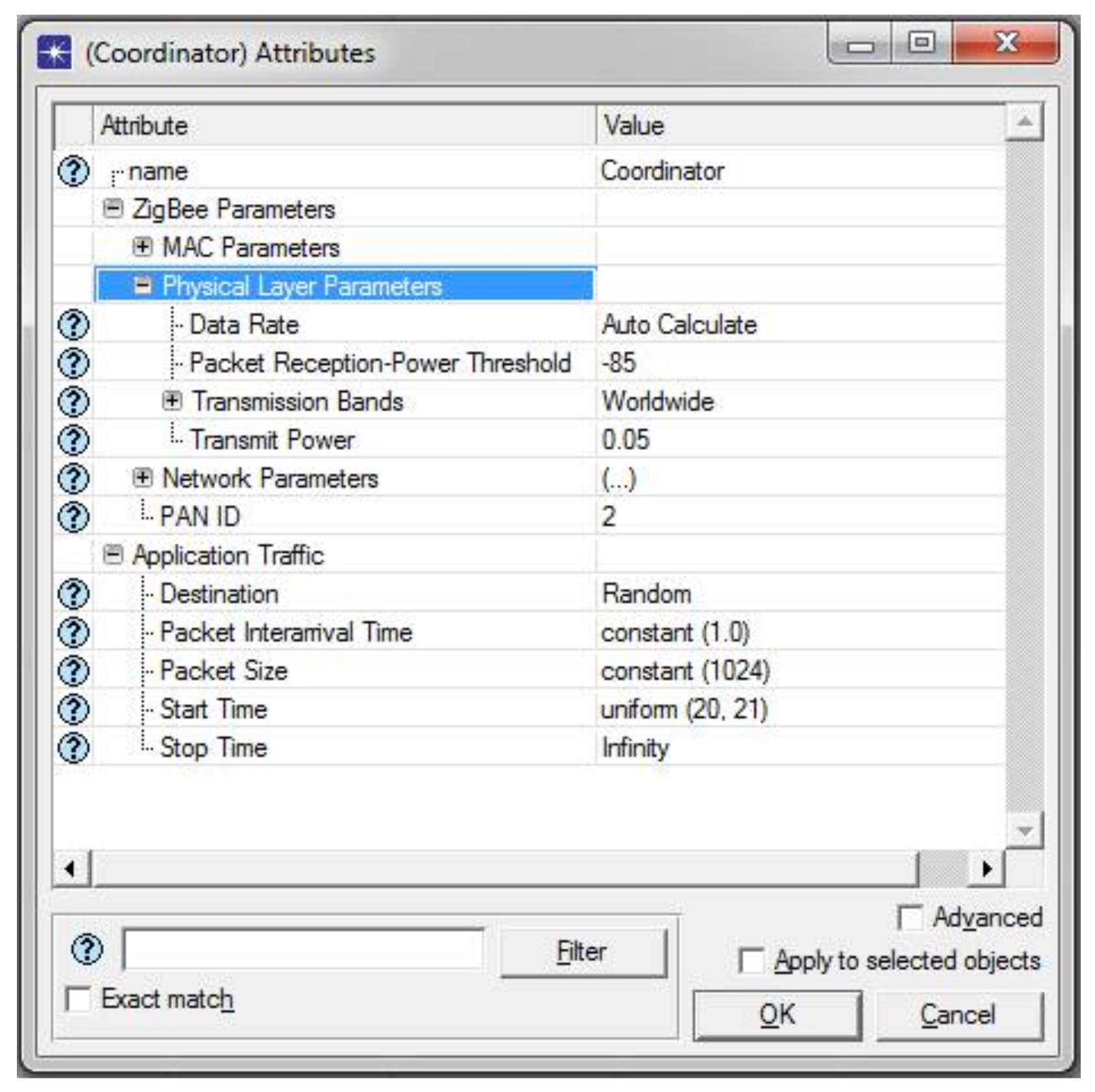Focus the filter text input field
1095x1092 pixels.
[303, 950]
